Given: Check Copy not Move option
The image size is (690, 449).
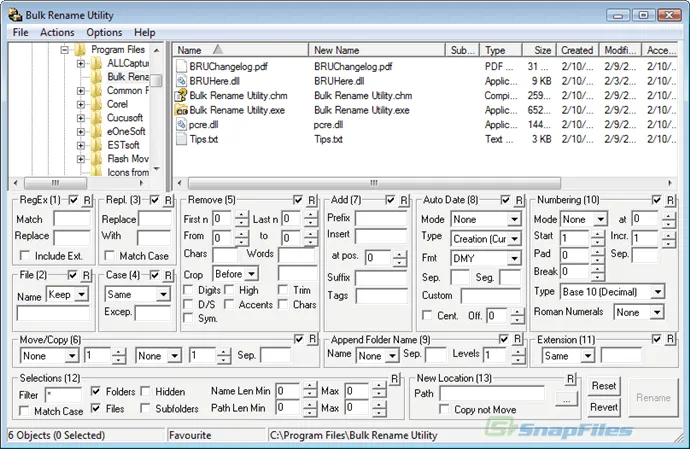Looking at the screenshot, I should point(444,409).
